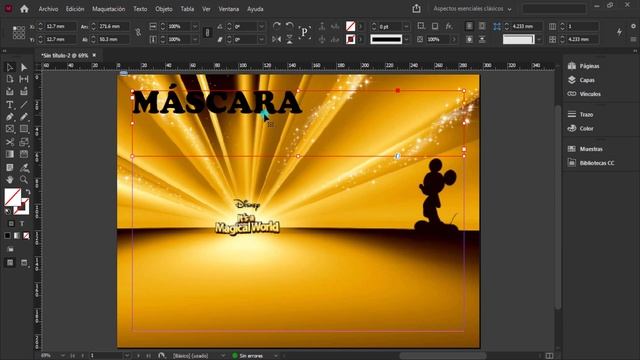Select the Selection tool arrow
The width and height of the screenshot is (640, 360).
(x=10, y=67)
